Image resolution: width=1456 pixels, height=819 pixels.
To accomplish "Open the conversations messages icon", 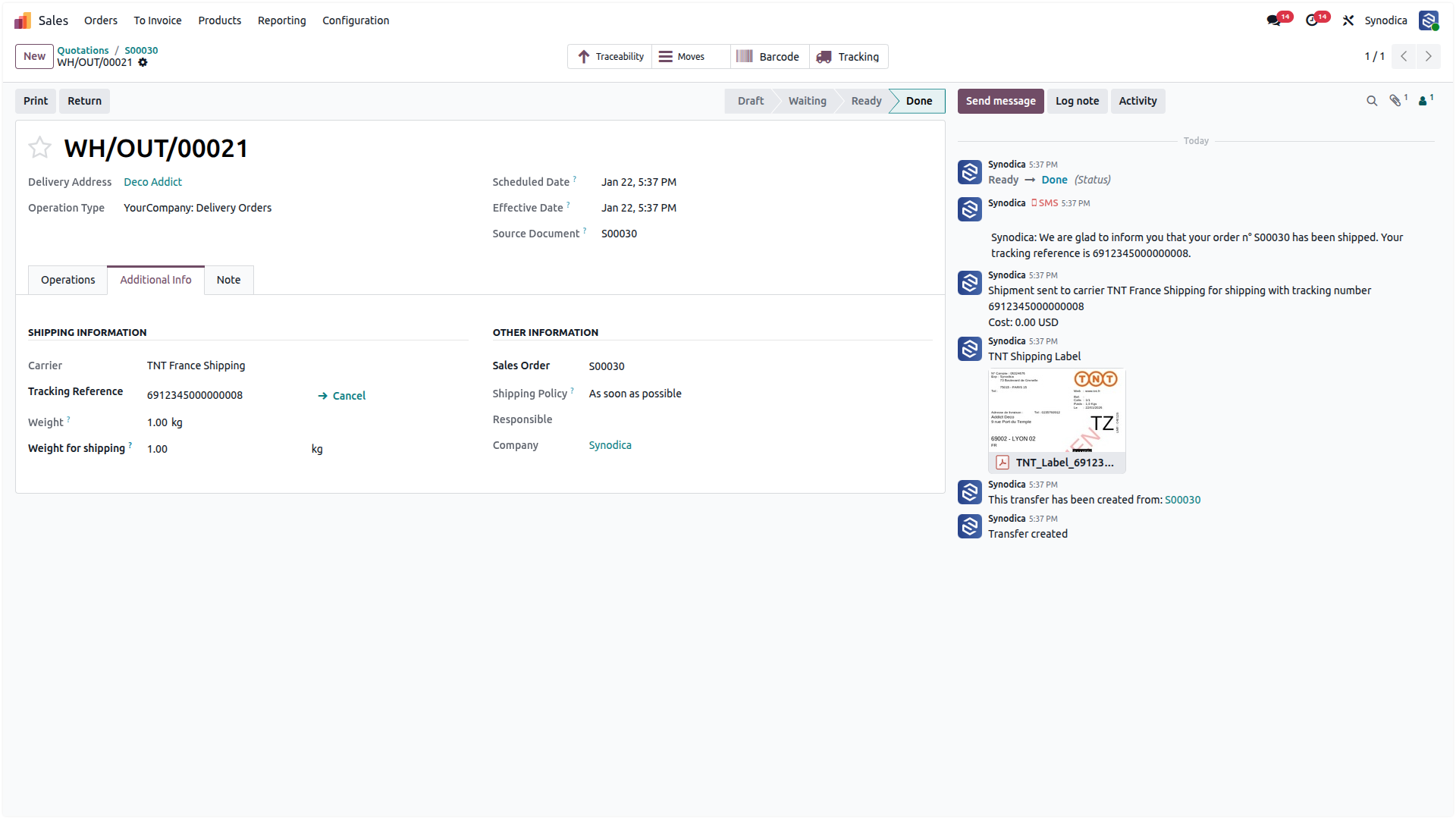I will 1273,20.
